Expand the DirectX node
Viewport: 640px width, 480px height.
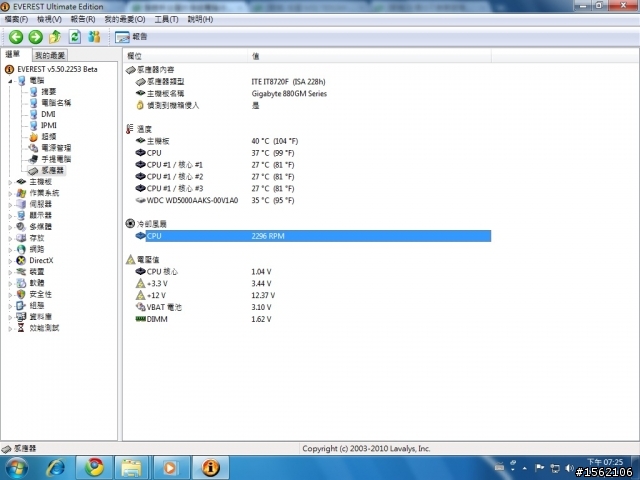[10, 261]
